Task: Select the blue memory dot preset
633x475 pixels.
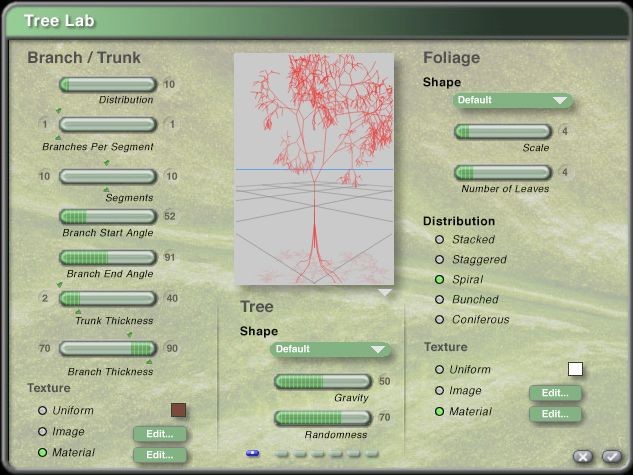Action: tap(252, 453)
